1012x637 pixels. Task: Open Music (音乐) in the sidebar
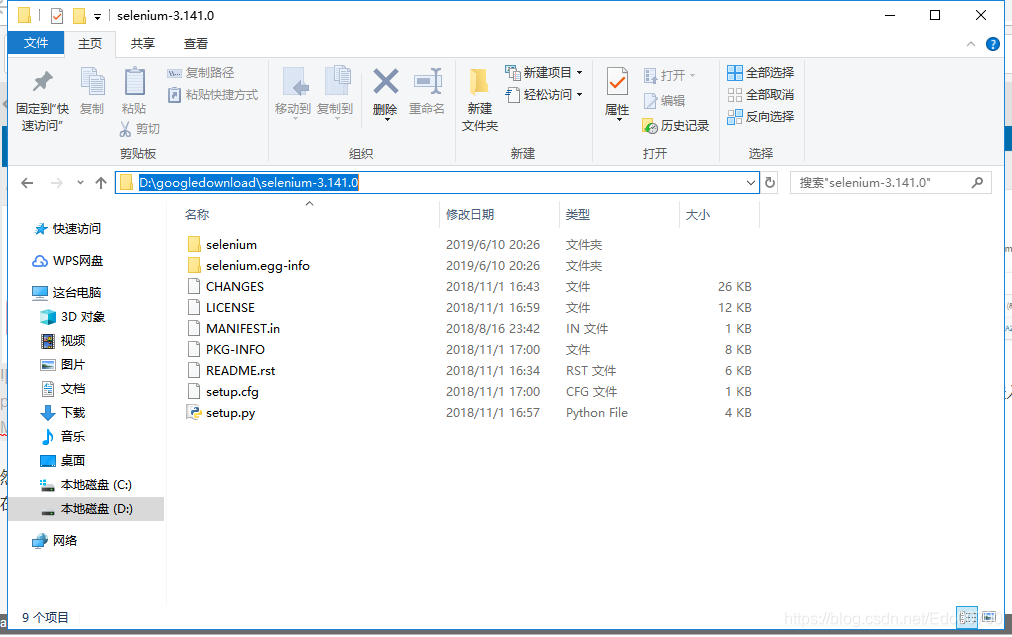point(63,436)
